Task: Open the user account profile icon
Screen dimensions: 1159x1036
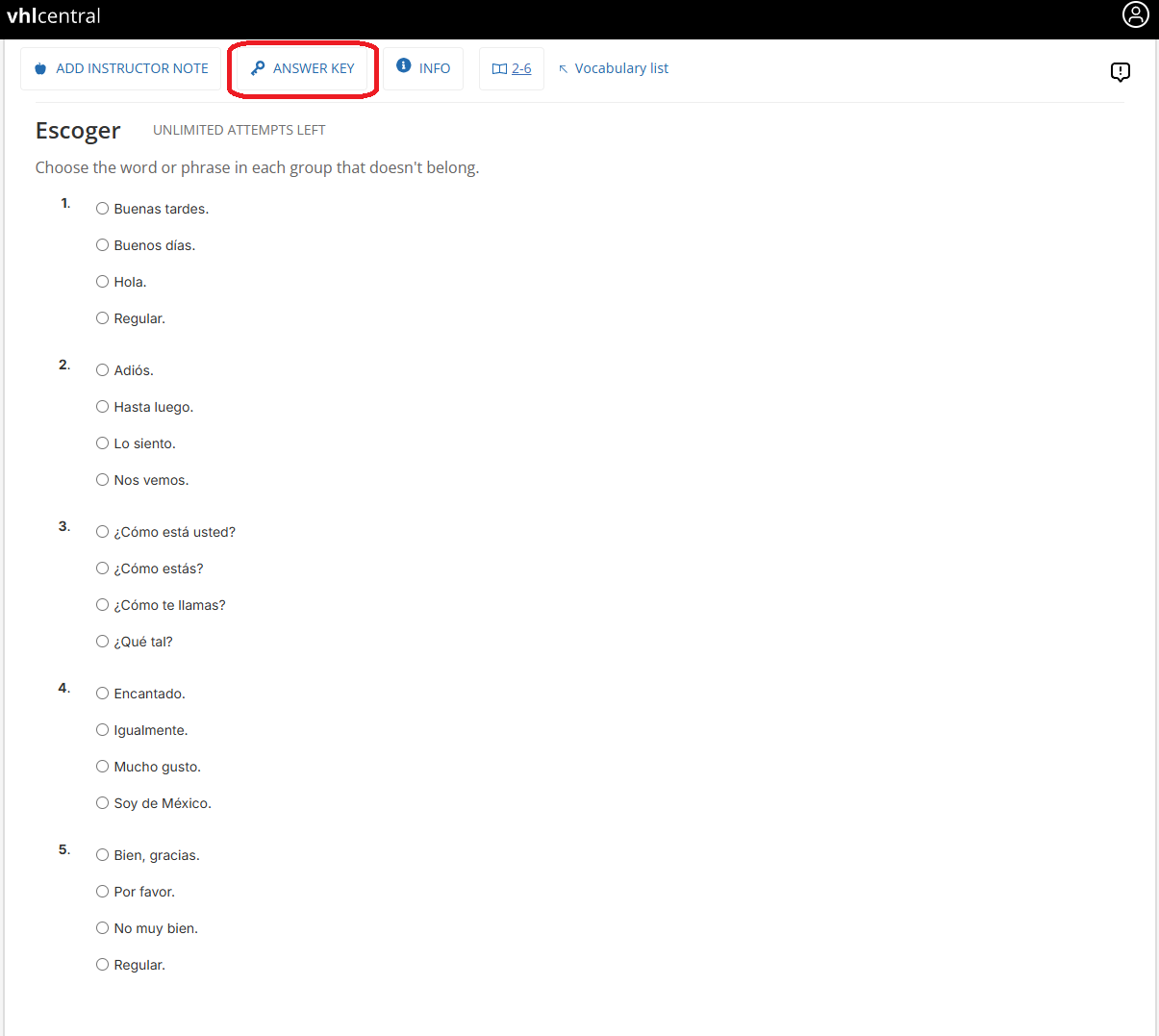Action: coord(1135,14)
